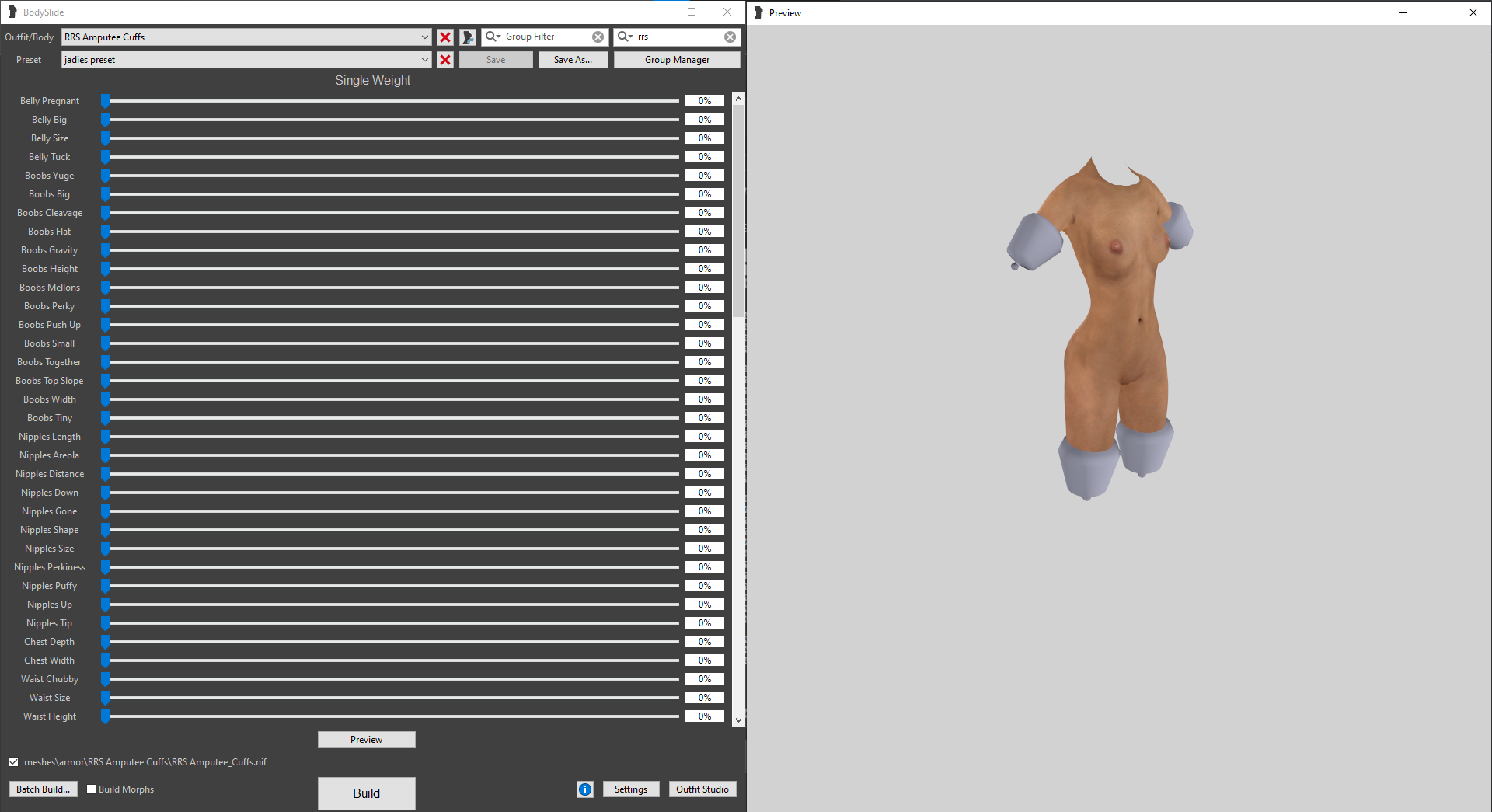Clear the 'rrs' outfit search text
The height and width of the screenshot is (812, 1492).
[730, 37]
